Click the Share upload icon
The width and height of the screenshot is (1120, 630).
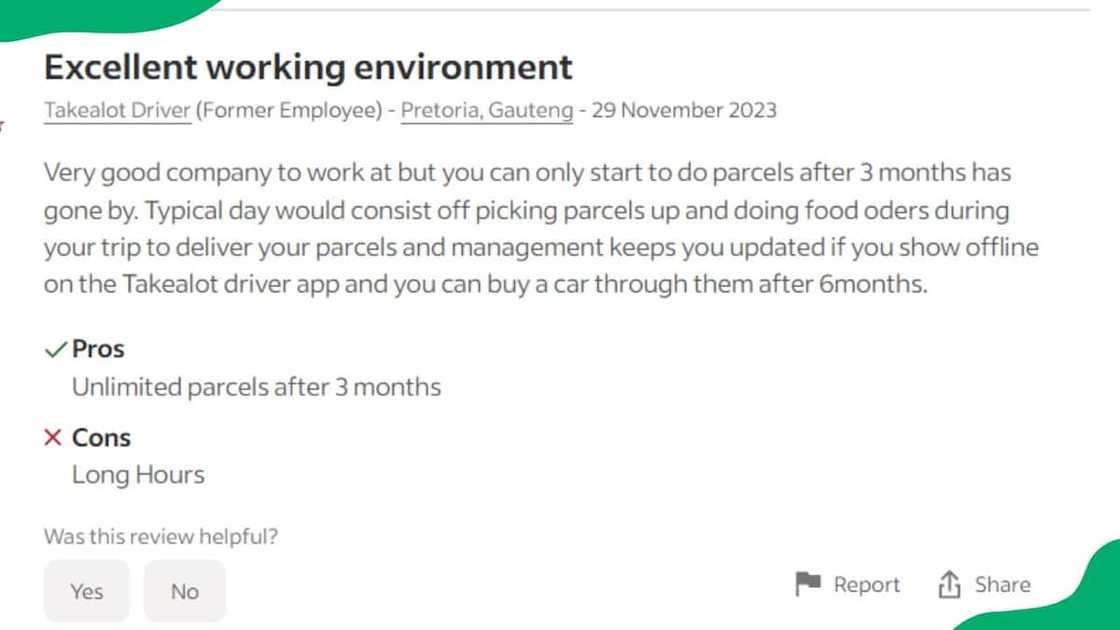[949, 585]
